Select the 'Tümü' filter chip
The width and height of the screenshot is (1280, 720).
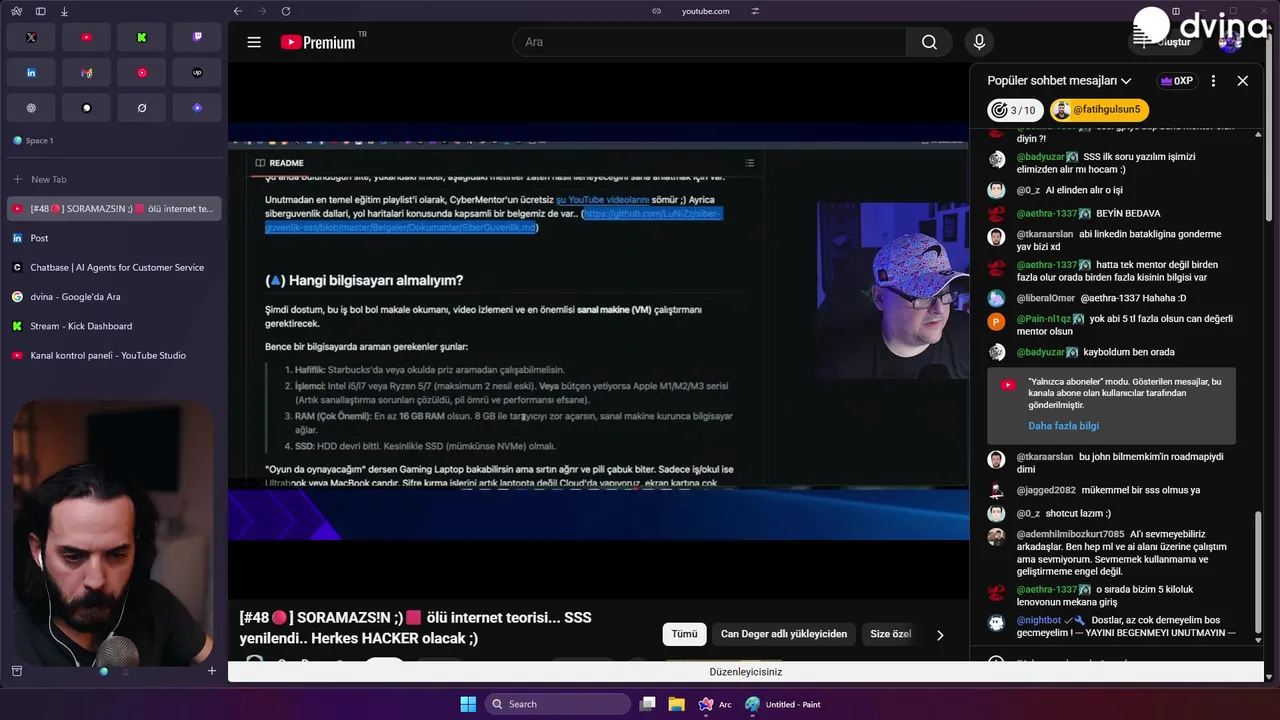tap(684, 634)
